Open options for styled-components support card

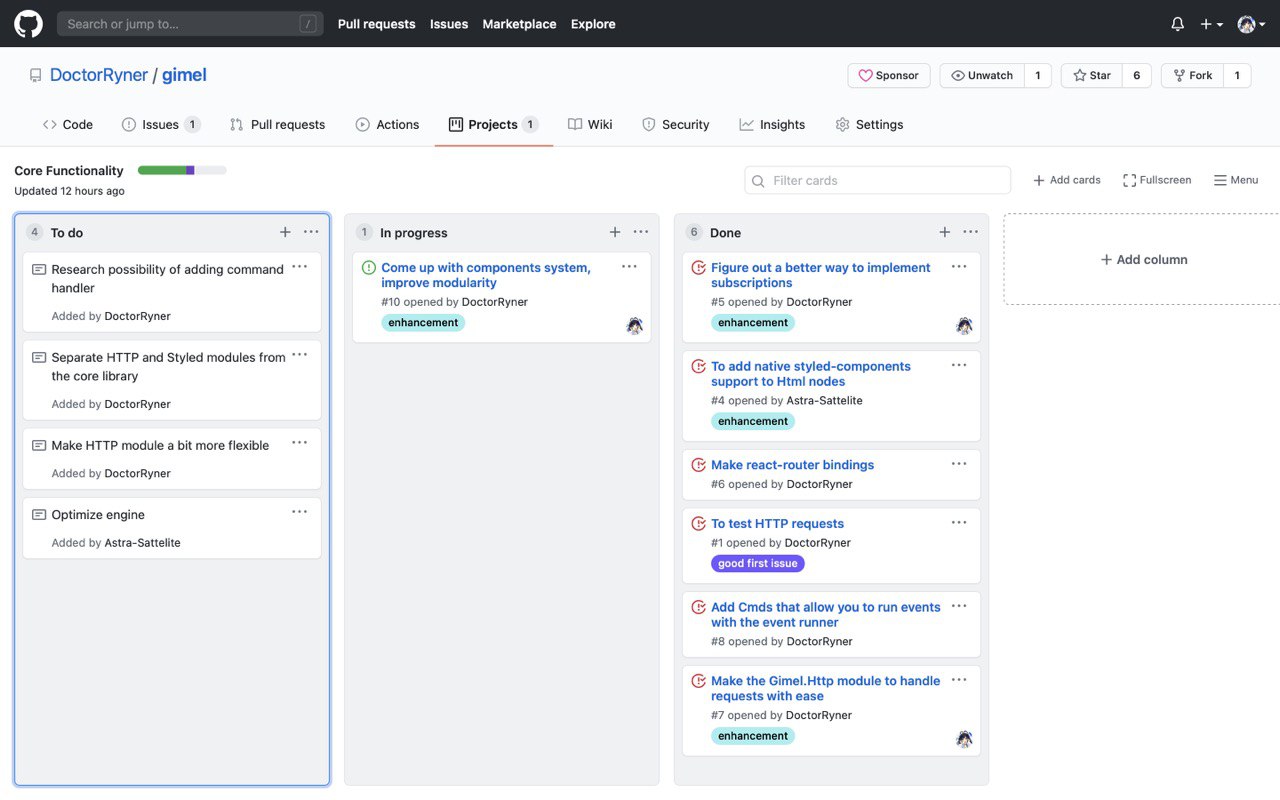pos(959,364)
